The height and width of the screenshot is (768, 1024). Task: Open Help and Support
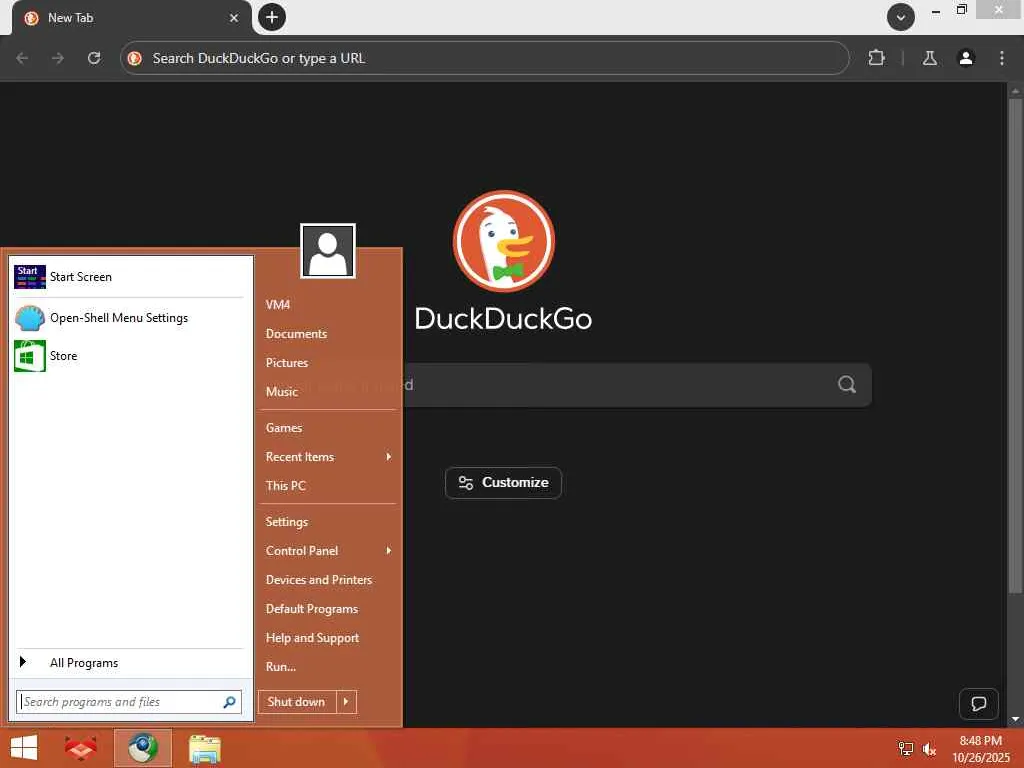(312, 637)
